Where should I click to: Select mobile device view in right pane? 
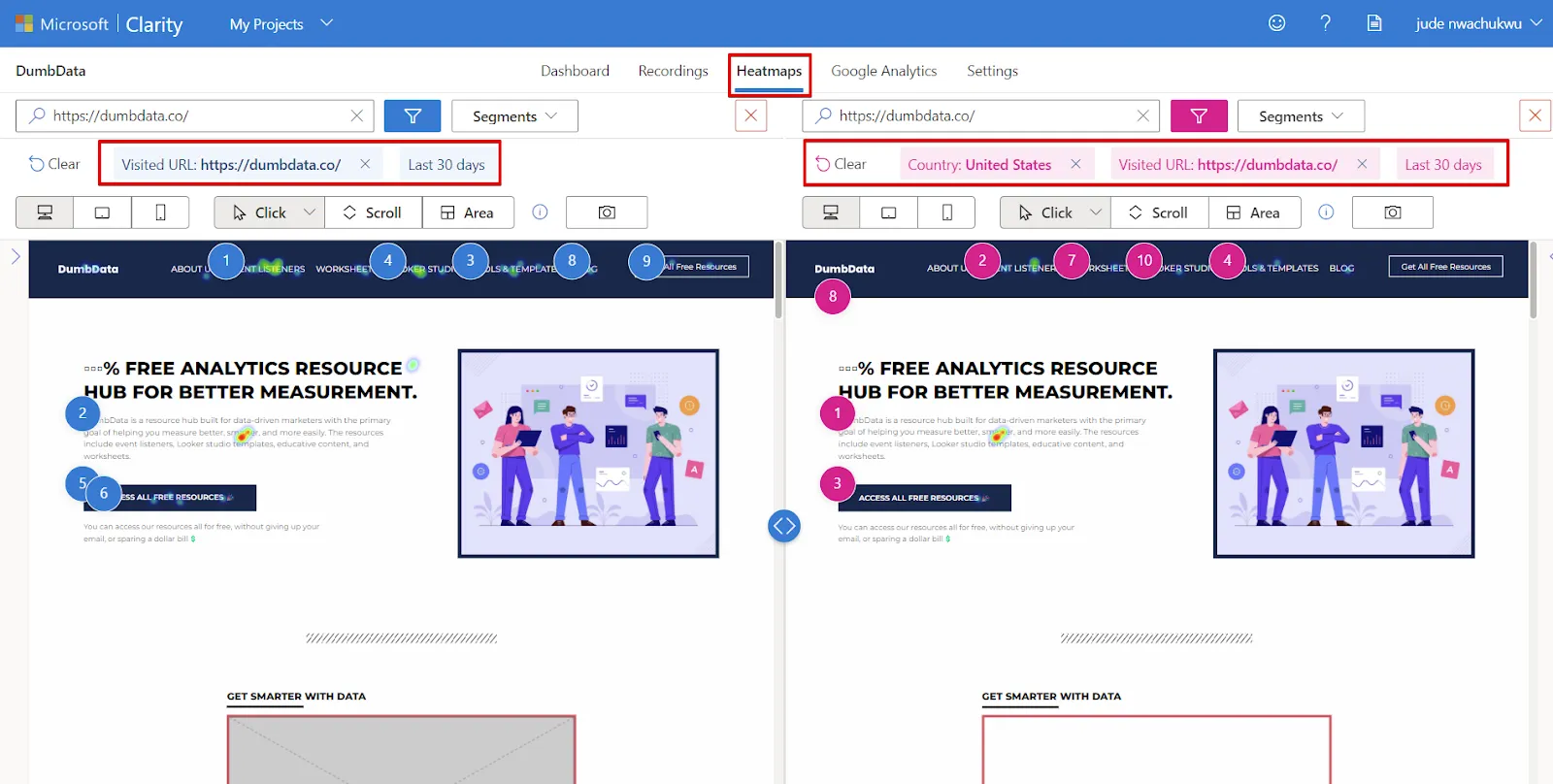coord(946,212)
